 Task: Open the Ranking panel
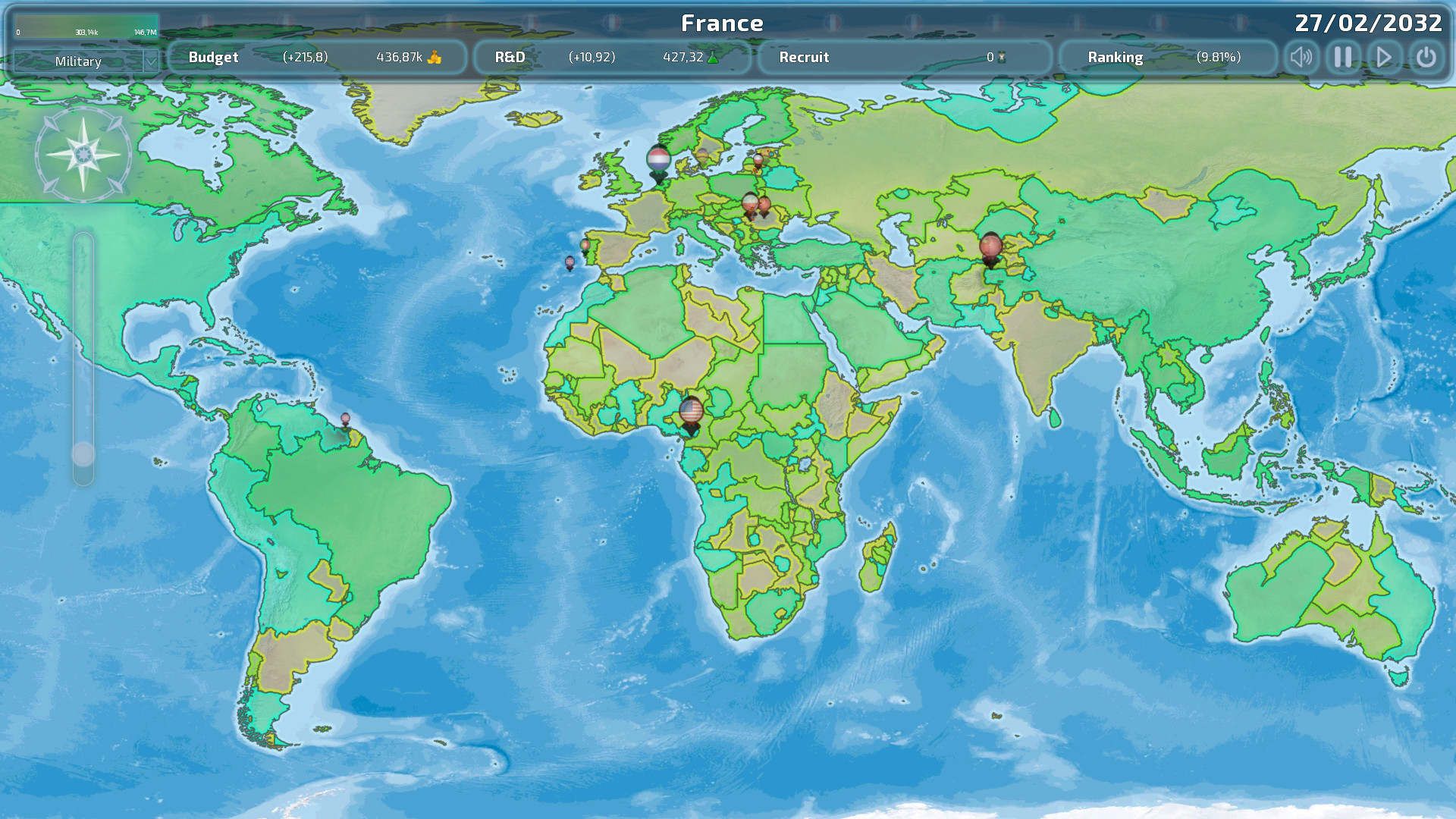pos(1115,58)
